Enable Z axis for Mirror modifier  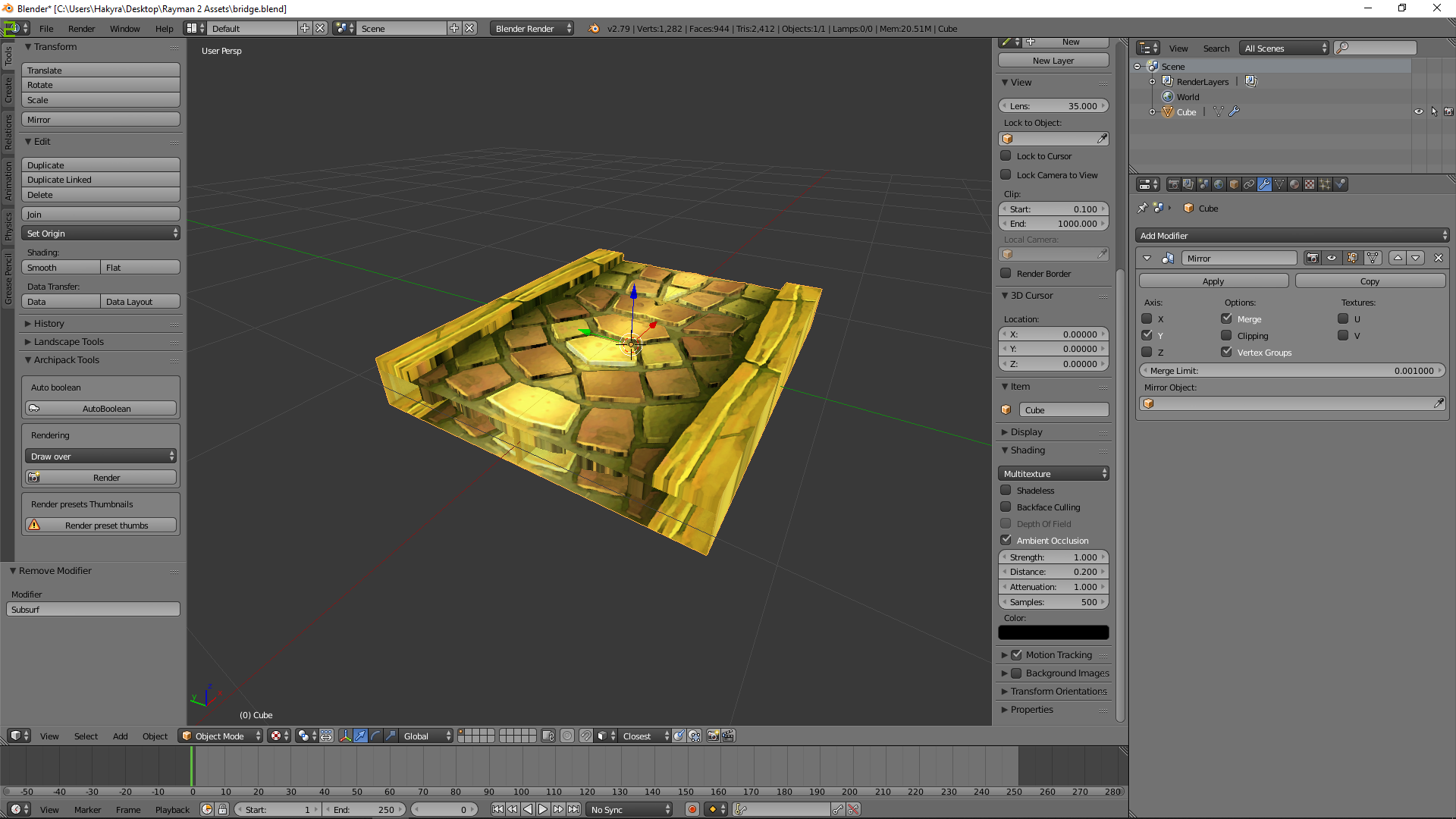(x=1147, y=352)
